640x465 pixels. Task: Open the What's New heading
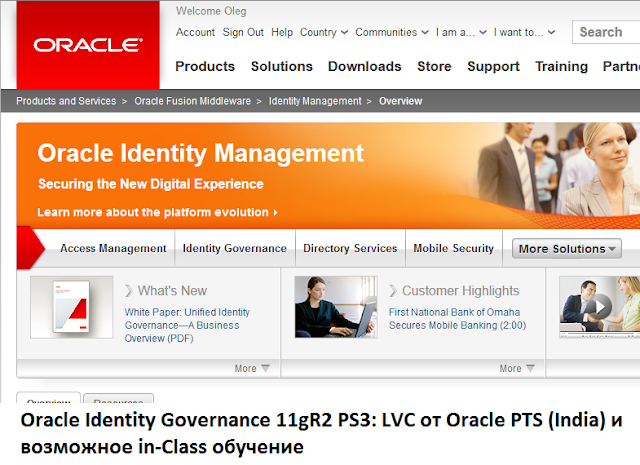(x=172, y=291)
